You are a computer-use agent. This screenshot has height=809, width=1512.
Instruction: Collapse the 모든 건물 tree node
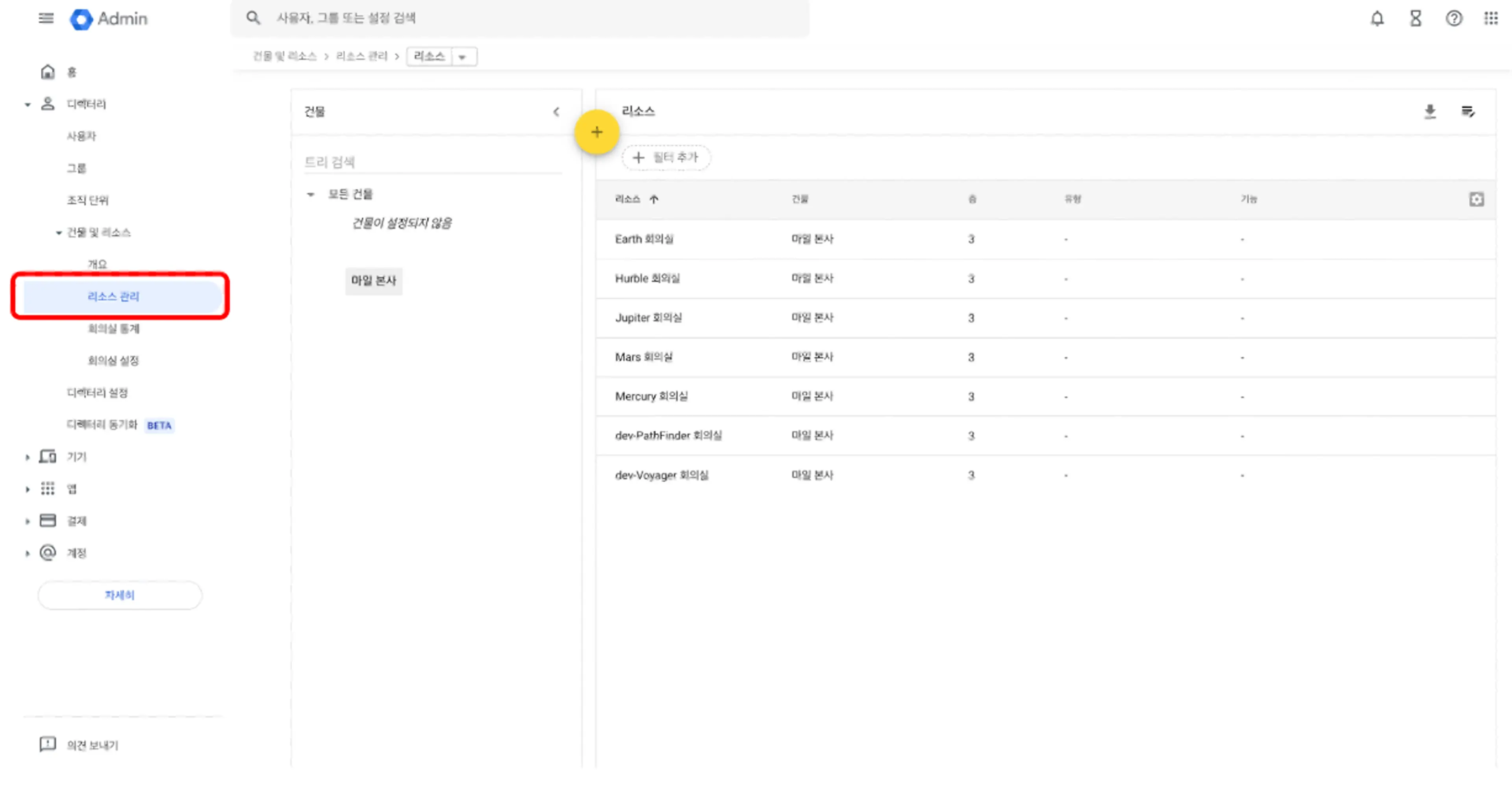pyautogui.click(x=311, y=194)
